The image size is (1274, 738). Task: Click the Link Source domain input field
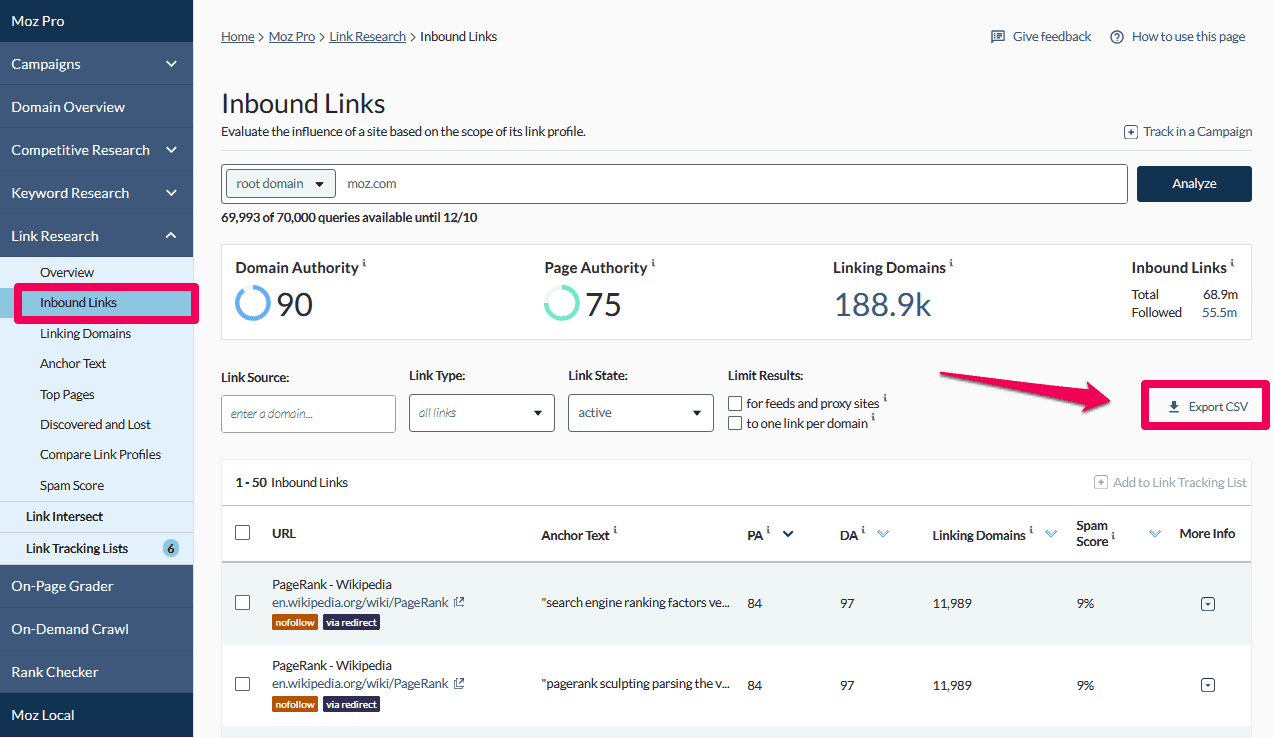308,414
